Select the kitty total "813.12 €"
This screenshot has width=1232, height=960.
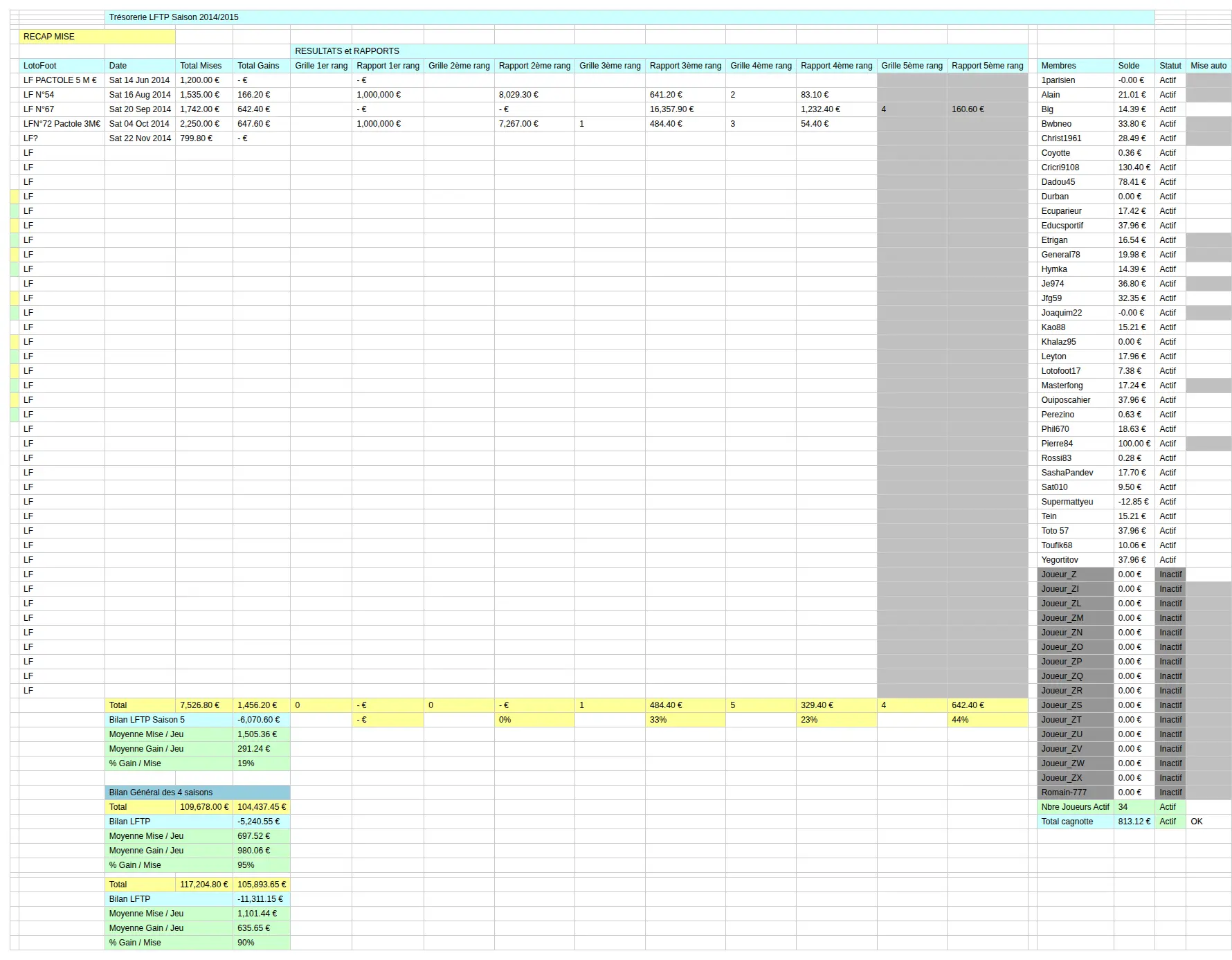click(x=1134, y=822)
